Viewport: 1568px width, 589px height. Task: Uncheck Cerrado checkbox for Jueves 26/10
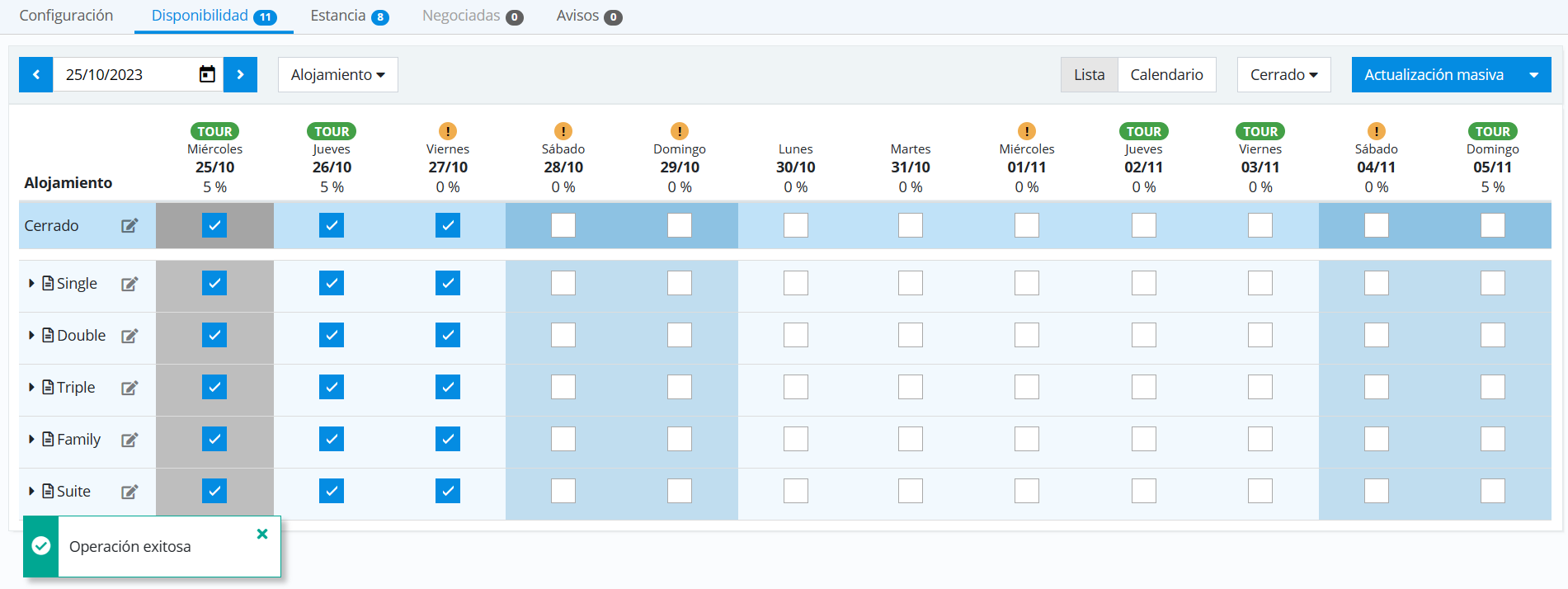pos(332,225)
